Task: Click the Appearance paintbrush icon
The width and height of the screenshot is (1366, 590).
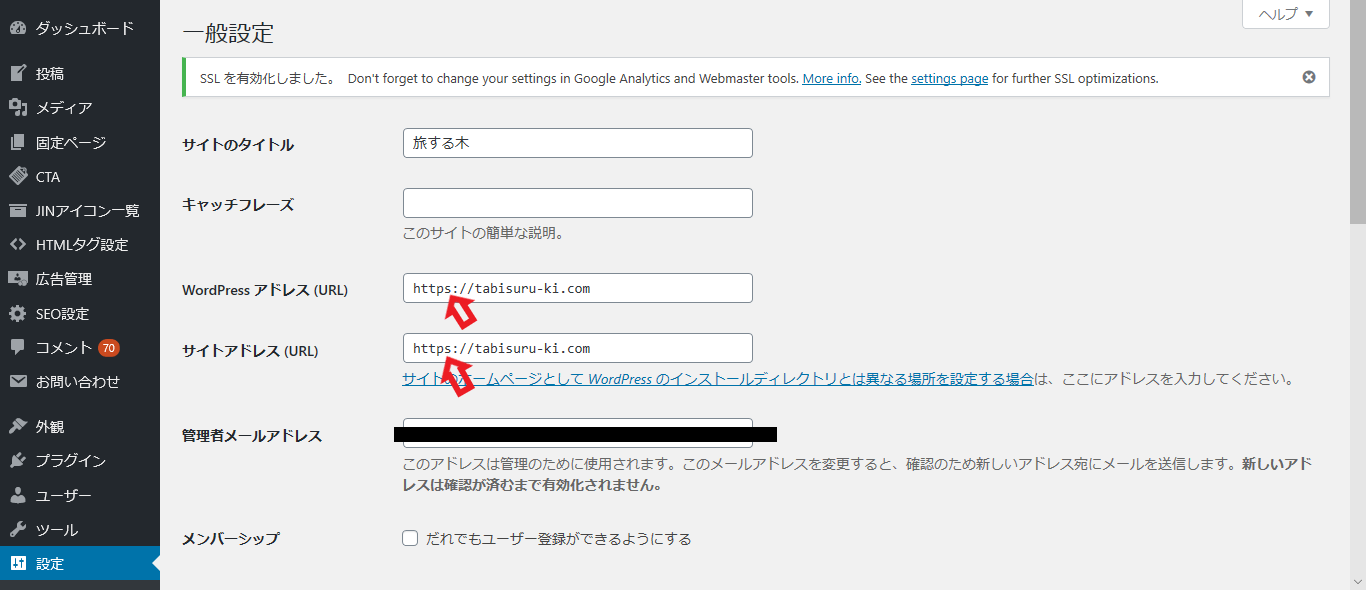Action: 18,427
